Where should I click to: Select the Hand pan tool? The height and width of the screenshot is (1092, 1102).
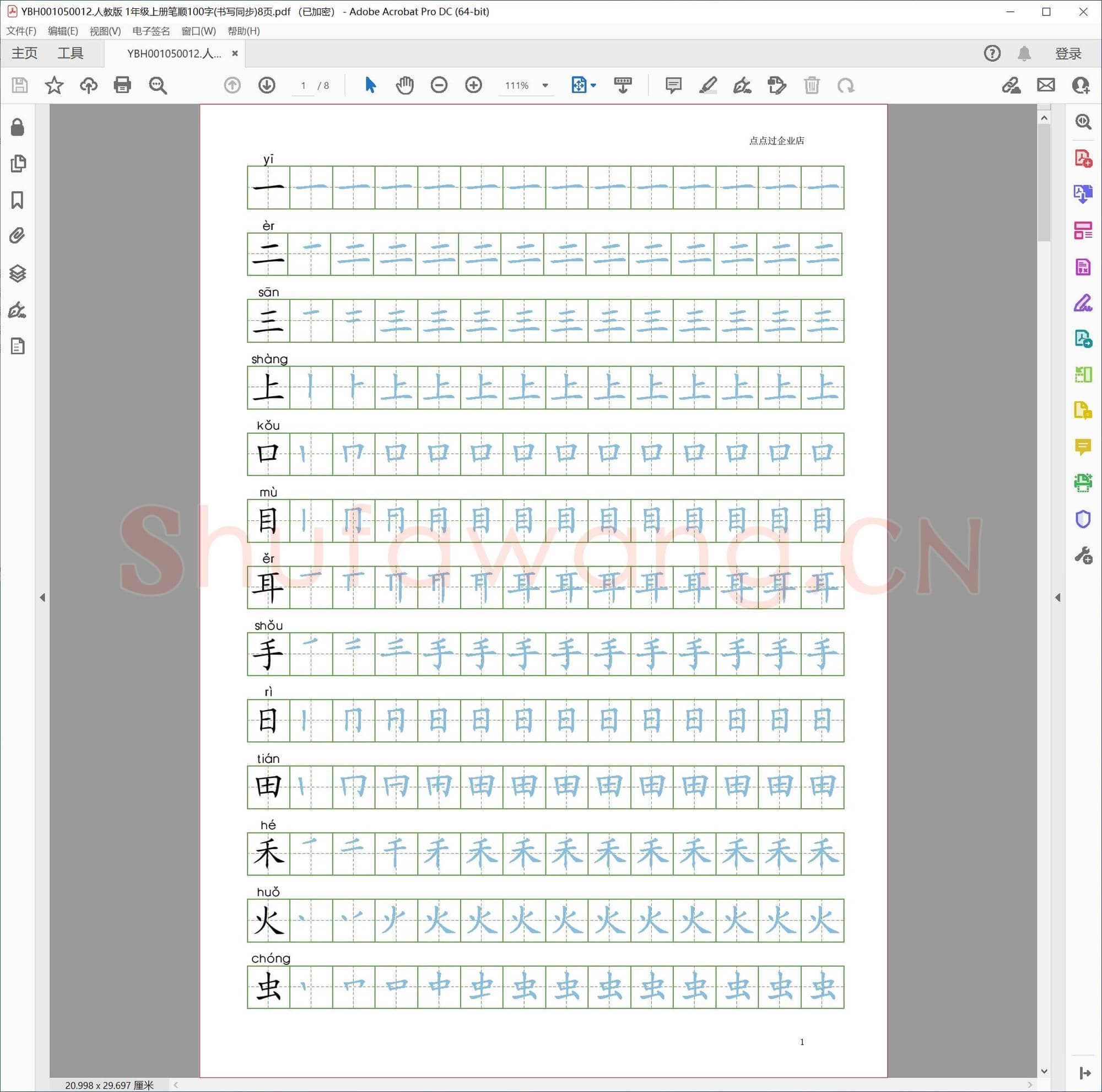pyautogui.click(x=404, y=85)
